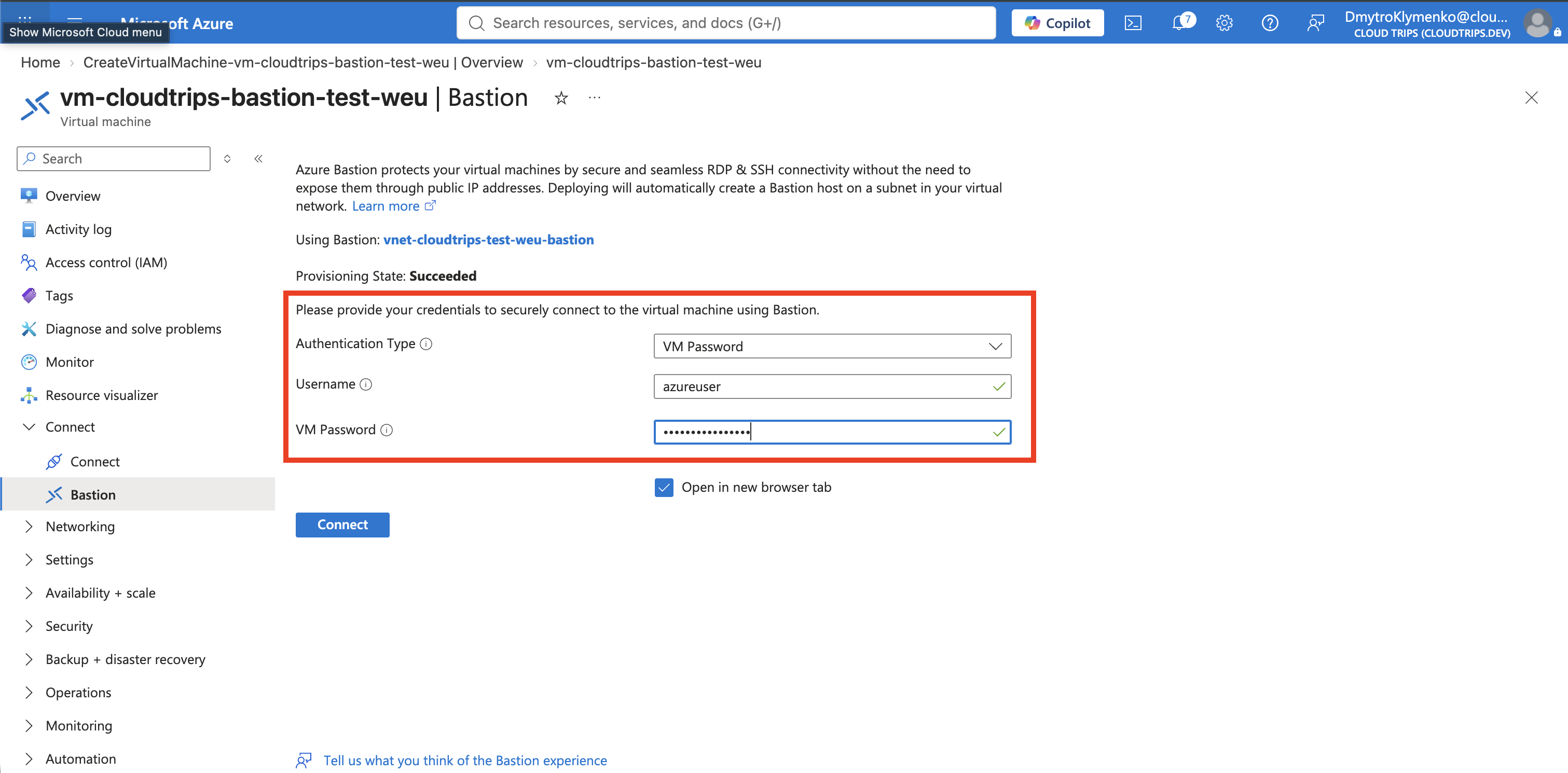Follow the Learn more link
Image resolution: width=1568 pixels, height=773 pixels.
click(393, 206)
